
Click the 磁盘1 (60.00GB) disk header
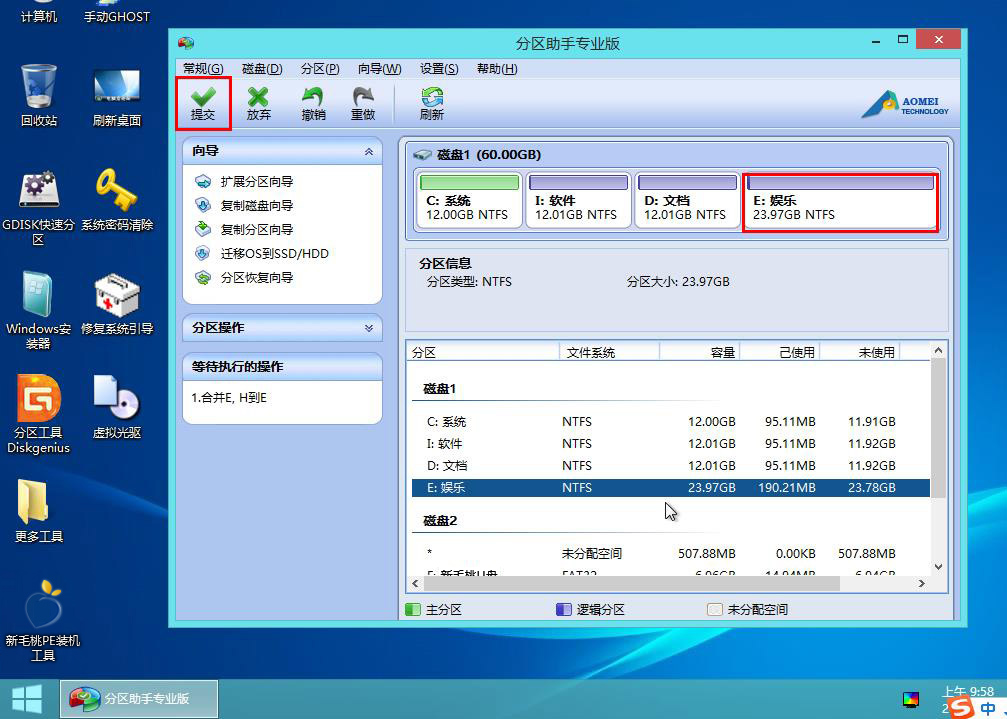click(x=478, y=155)
